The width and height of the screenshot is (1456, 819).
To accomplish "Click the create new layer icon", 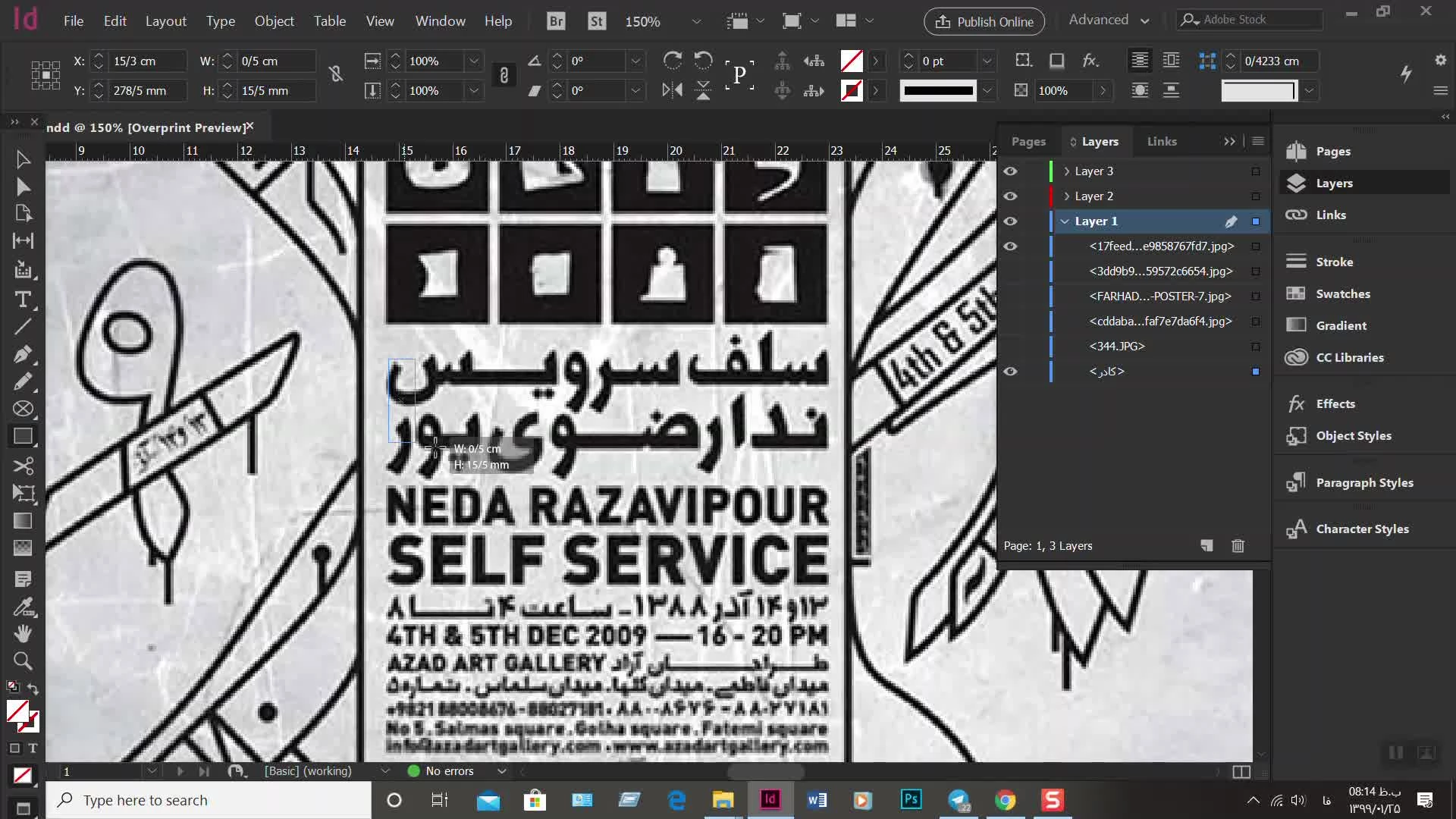I will pos(1207,546).
